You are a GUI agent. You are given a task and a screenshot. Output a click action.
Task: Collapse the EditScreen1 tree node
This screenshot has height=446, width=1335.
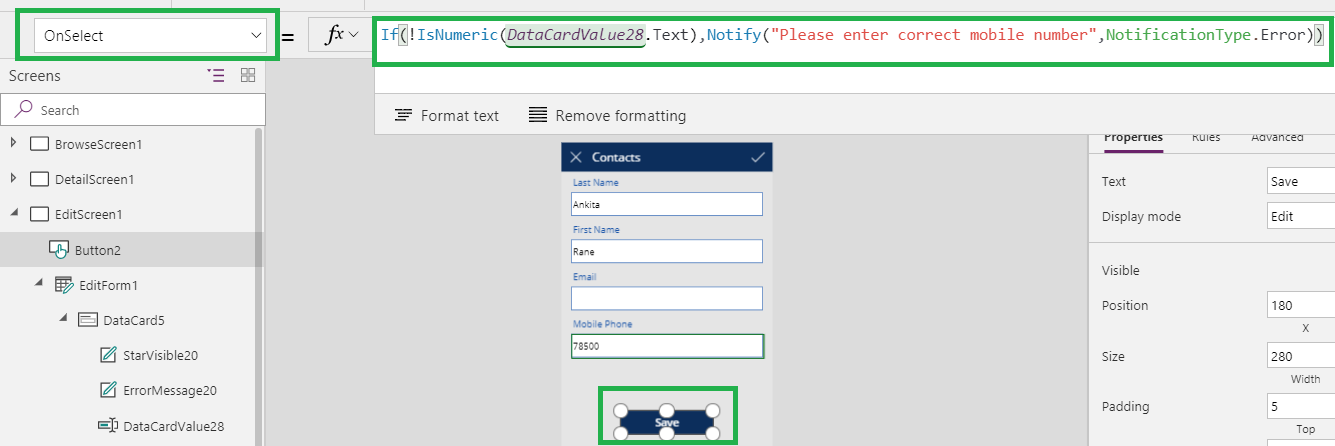(13, 214)
